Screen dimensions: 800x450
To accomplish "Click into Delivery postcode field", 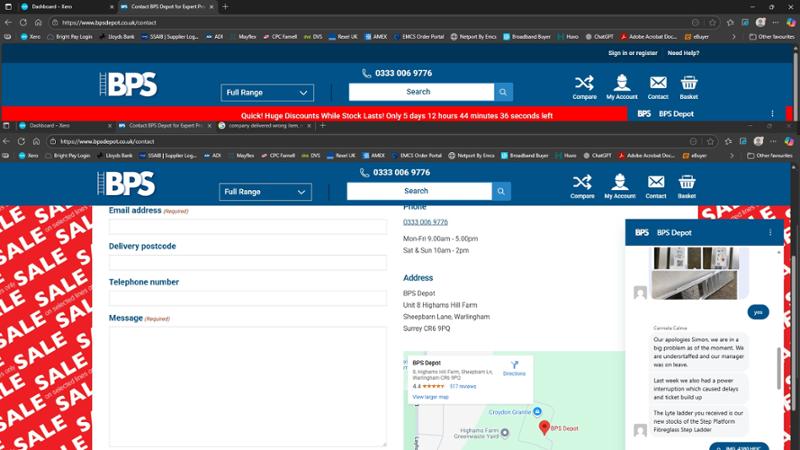I will pyautogui.click(x=247, y=262).
